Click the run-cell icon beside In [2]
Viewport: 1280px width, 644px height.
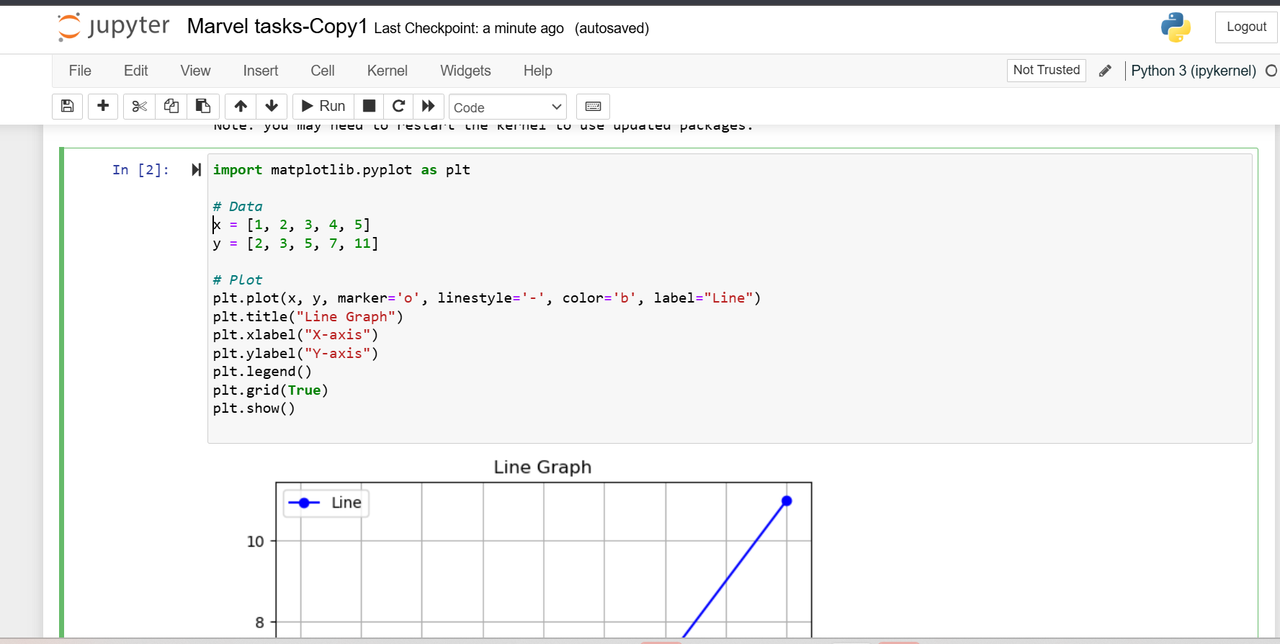pos(197,170)
